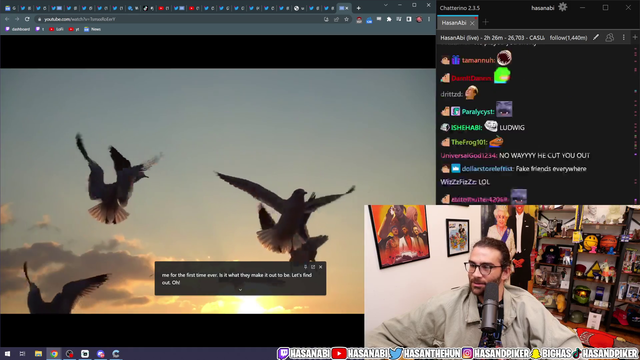Switch to the TikTok Chrome tab

point(148,8)
